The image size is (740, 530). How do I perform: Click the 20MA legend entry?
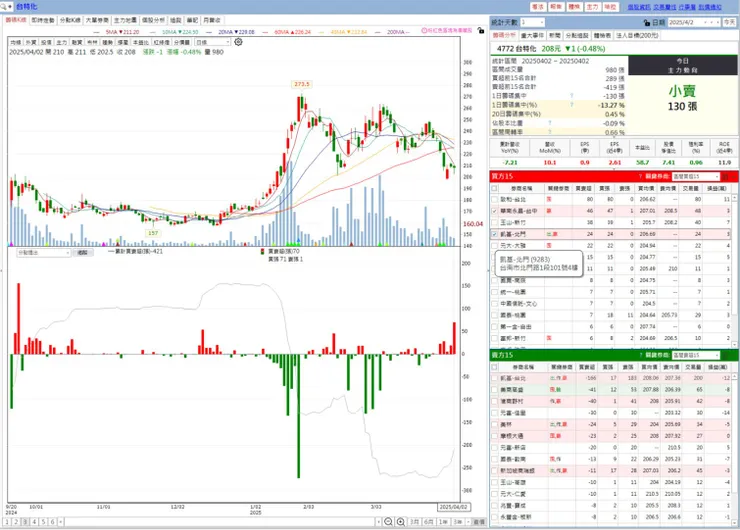[236, 32]
